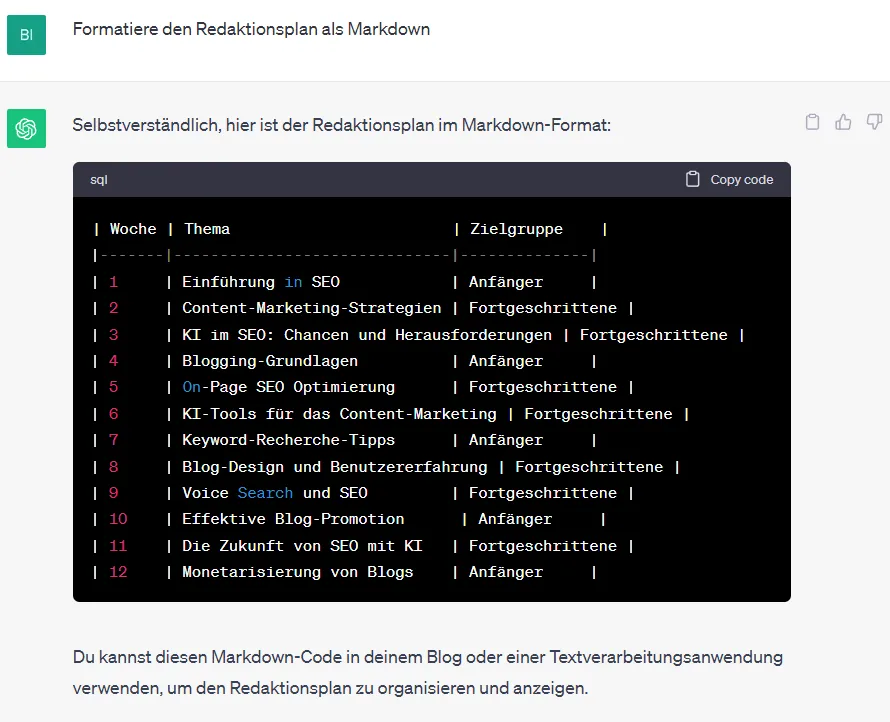This screenshot has width=890, height=722.
Task: Click 'On-Page SEO Optimierung' row text
Action: click(288, 387)
